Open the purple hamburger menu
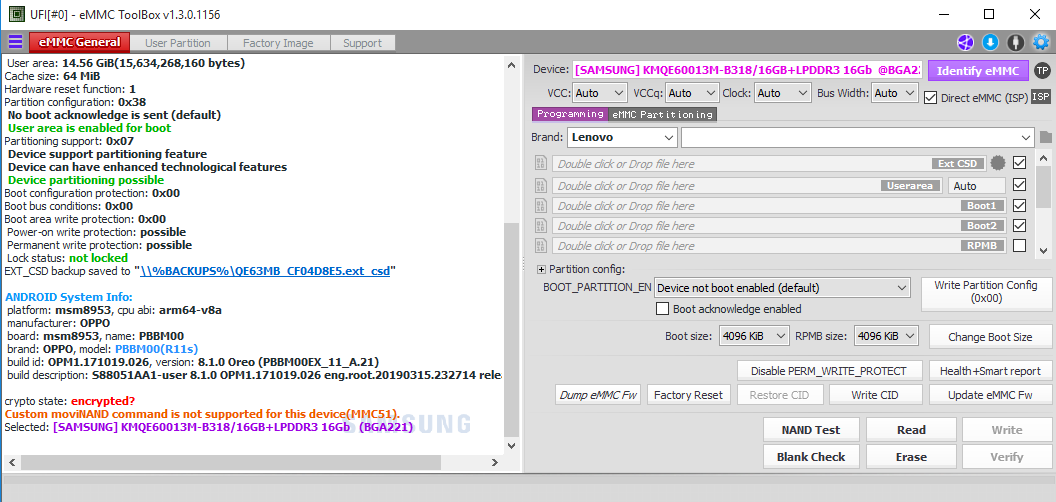 [x=15, y=42]
